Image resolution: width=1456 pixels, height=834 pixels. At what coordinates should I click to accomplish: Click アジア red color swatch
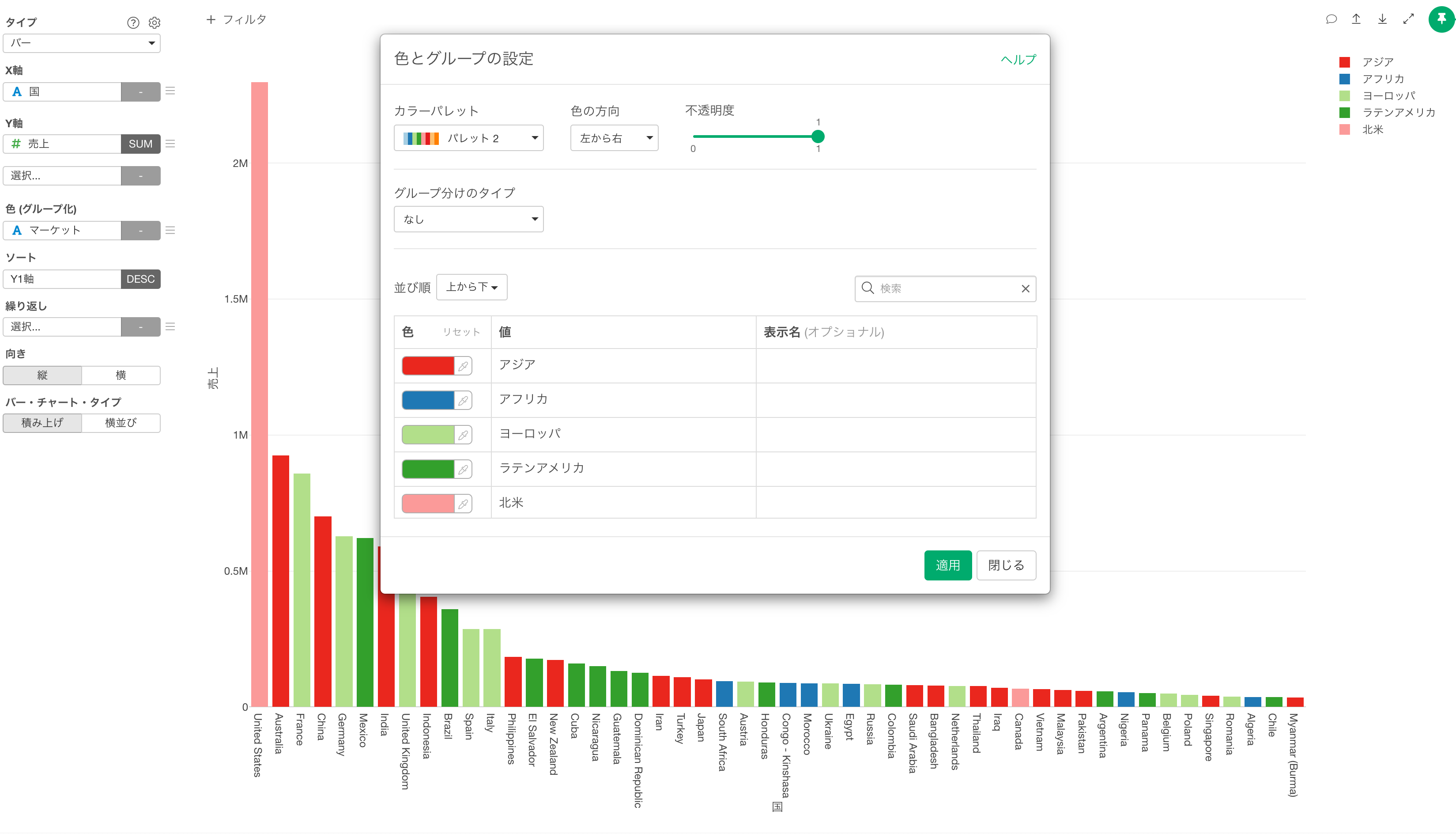[x=428, y=365]
